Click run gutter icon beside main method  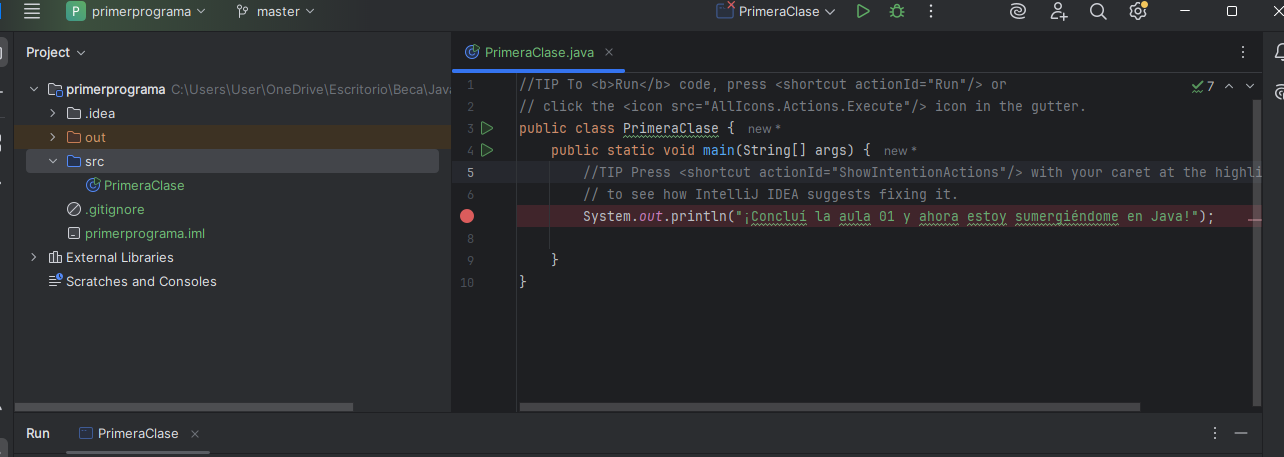pos(487,151)
